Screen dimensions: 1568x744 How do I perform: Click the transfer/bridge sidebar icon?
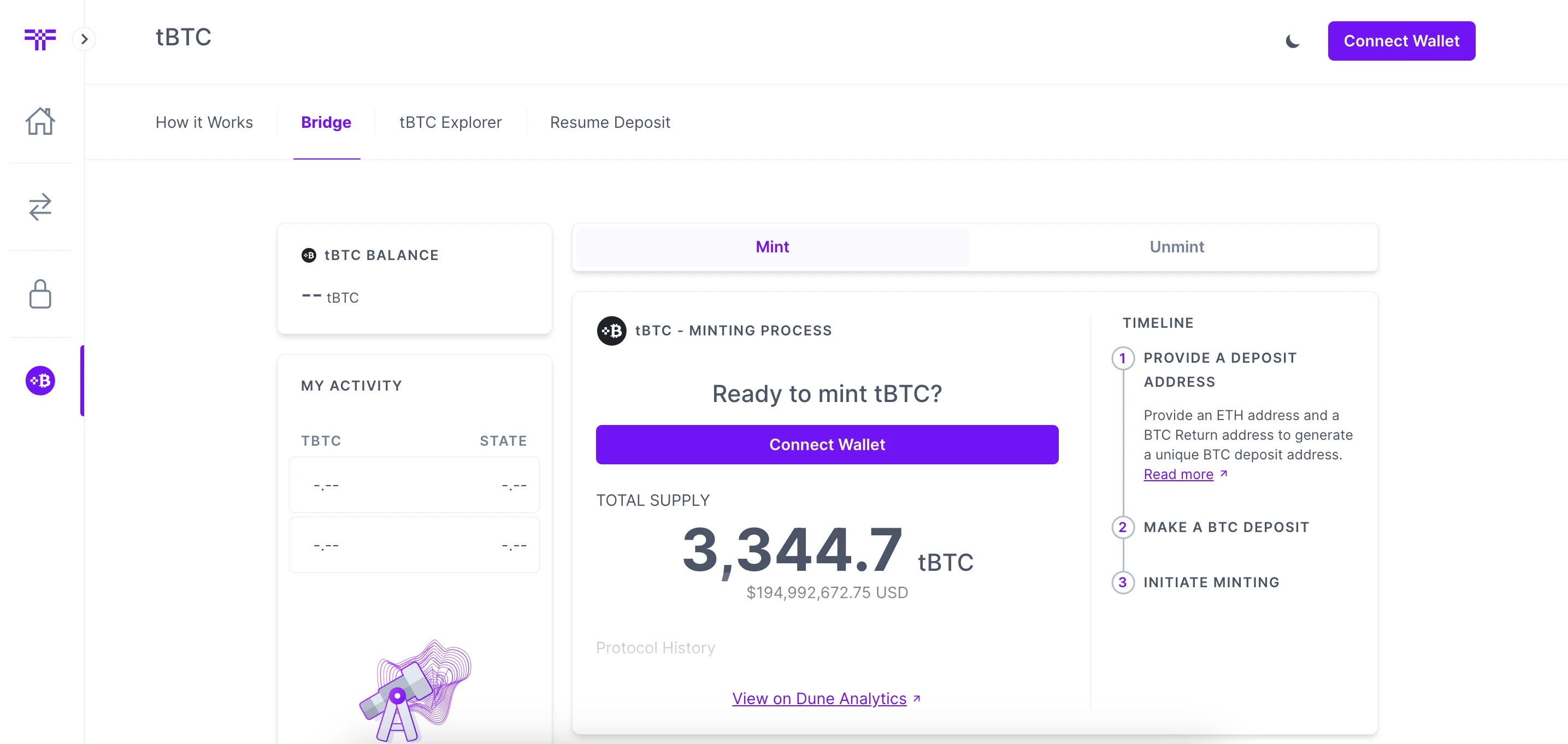(40, 206)
